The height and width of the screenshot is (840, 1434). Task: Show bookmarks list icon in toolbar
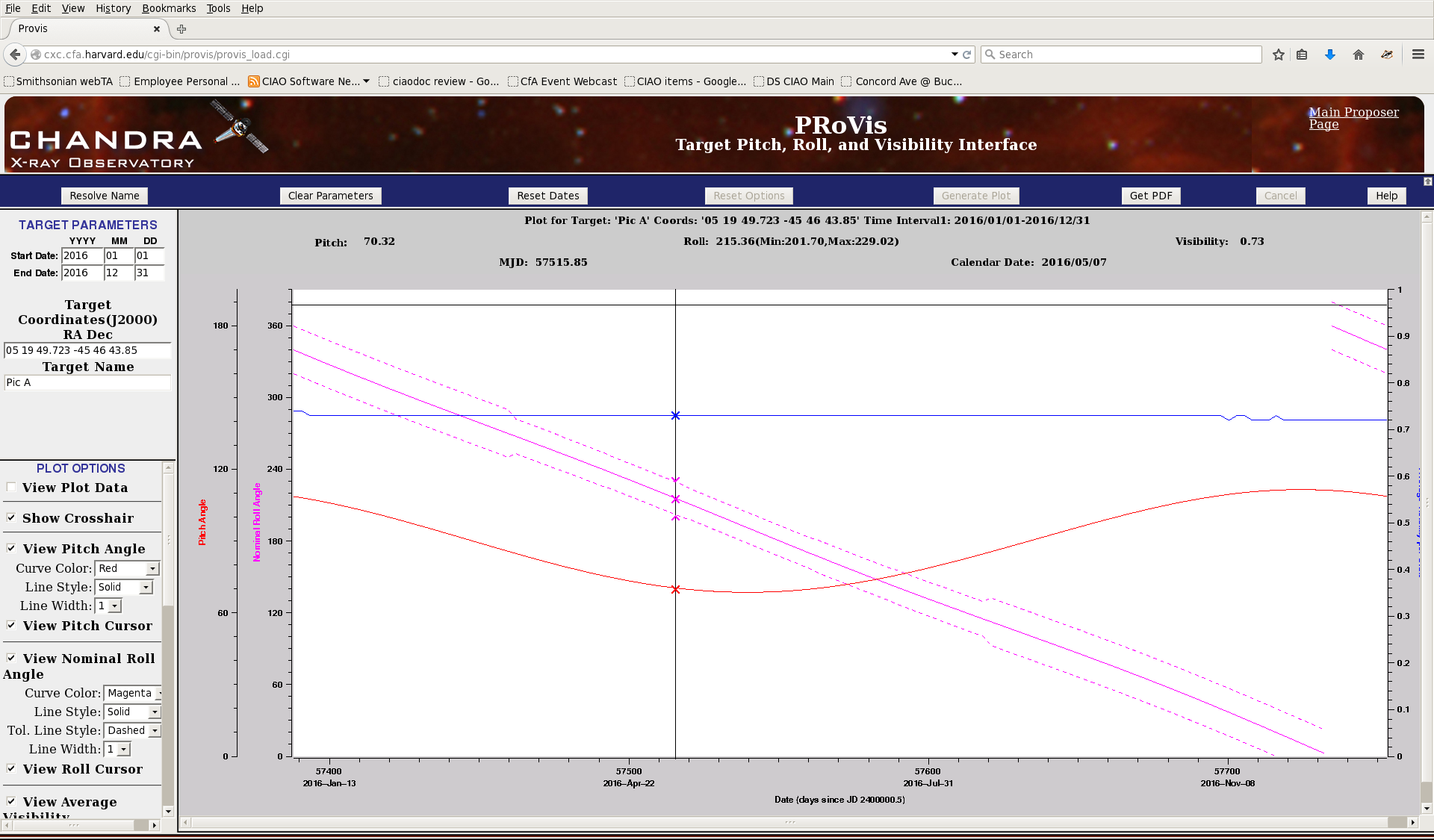click(x=1302, y=55)
